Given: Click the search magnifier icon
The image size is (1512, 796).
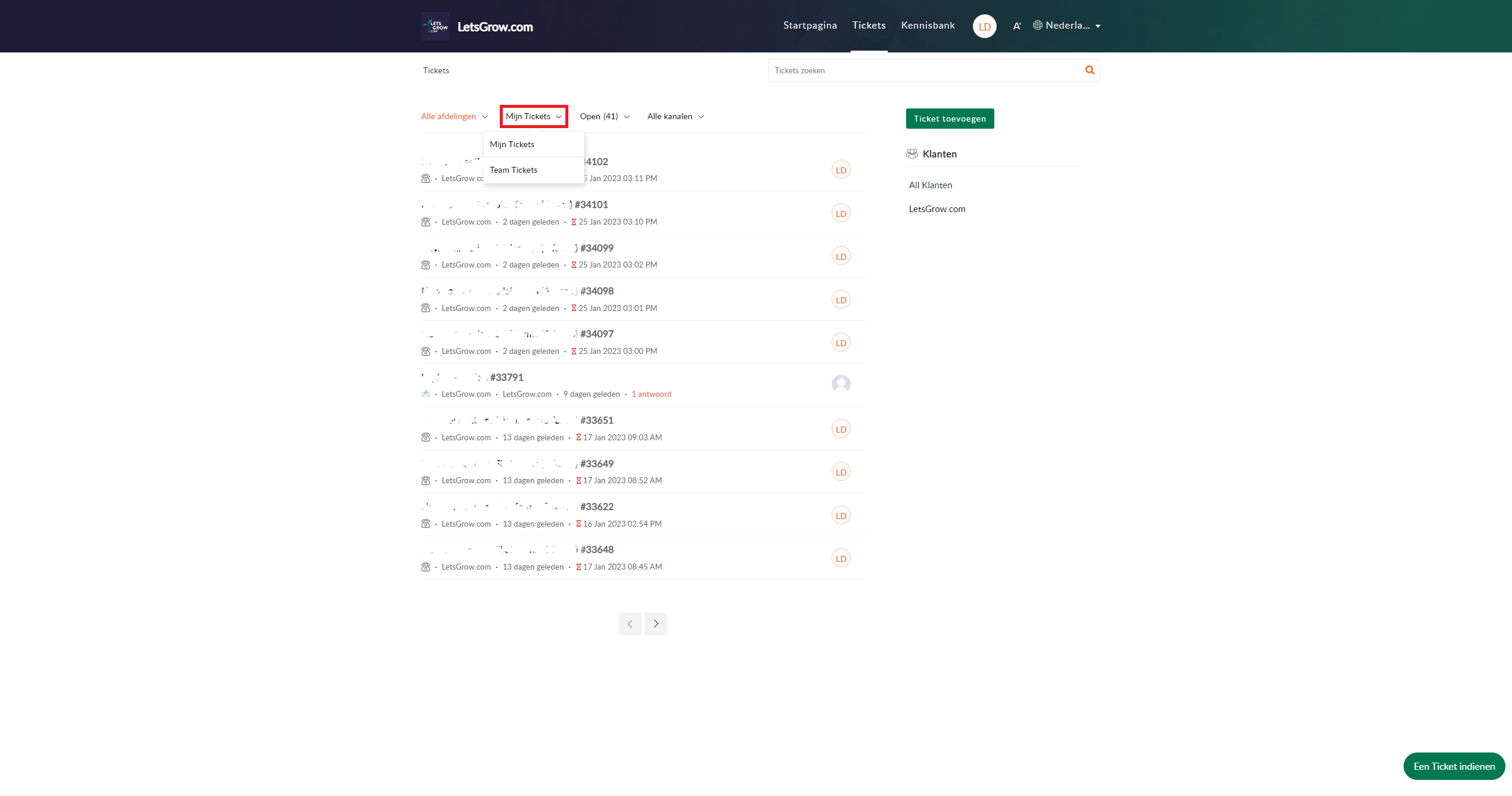Looking at the screenshot, I should 1089,70.
